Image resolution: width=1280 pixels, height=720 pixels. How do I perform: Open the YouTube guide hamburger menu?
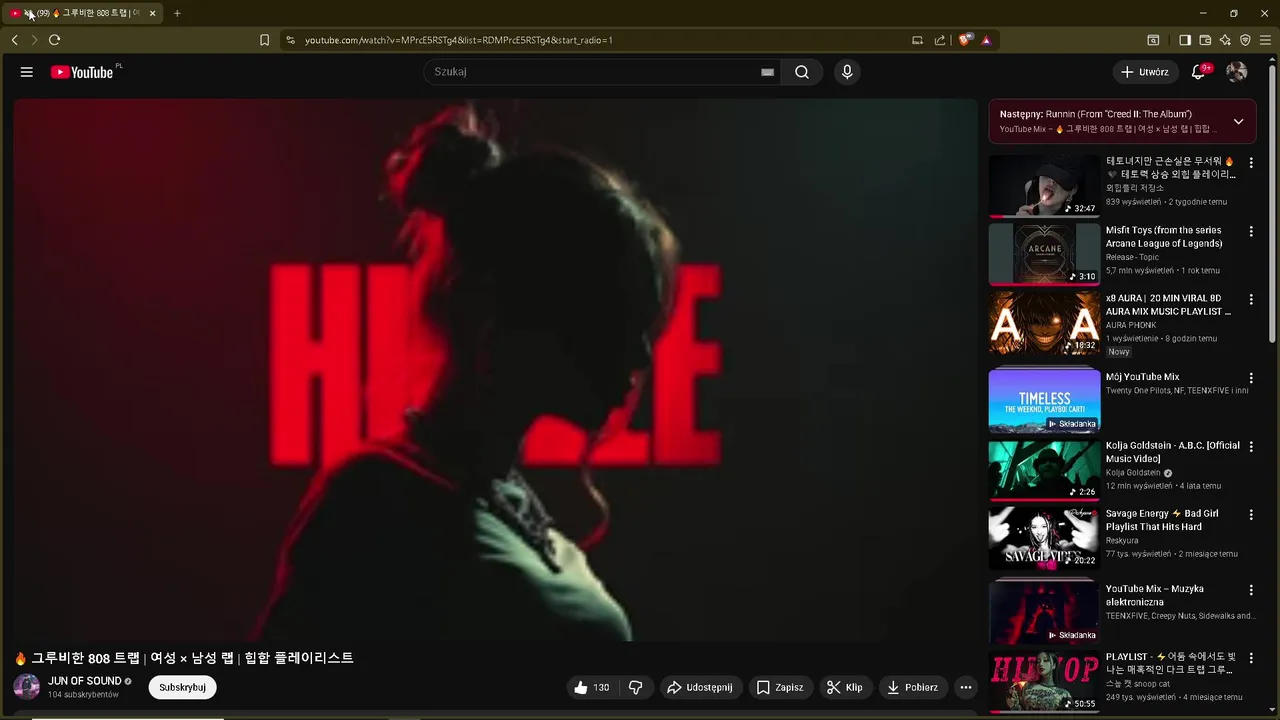pos(27,72)
